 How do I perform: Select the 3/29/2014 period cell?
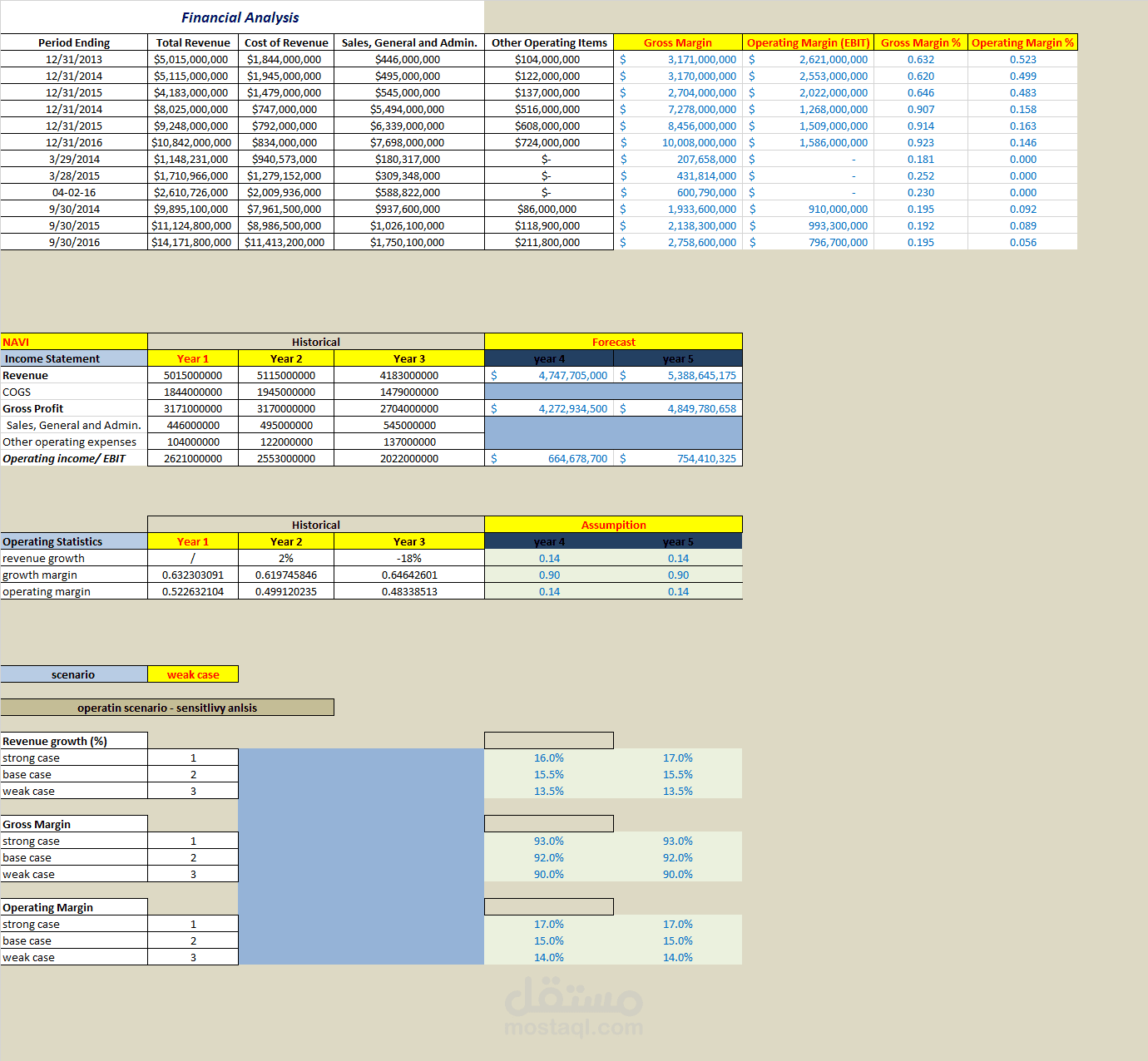point(74,159)
